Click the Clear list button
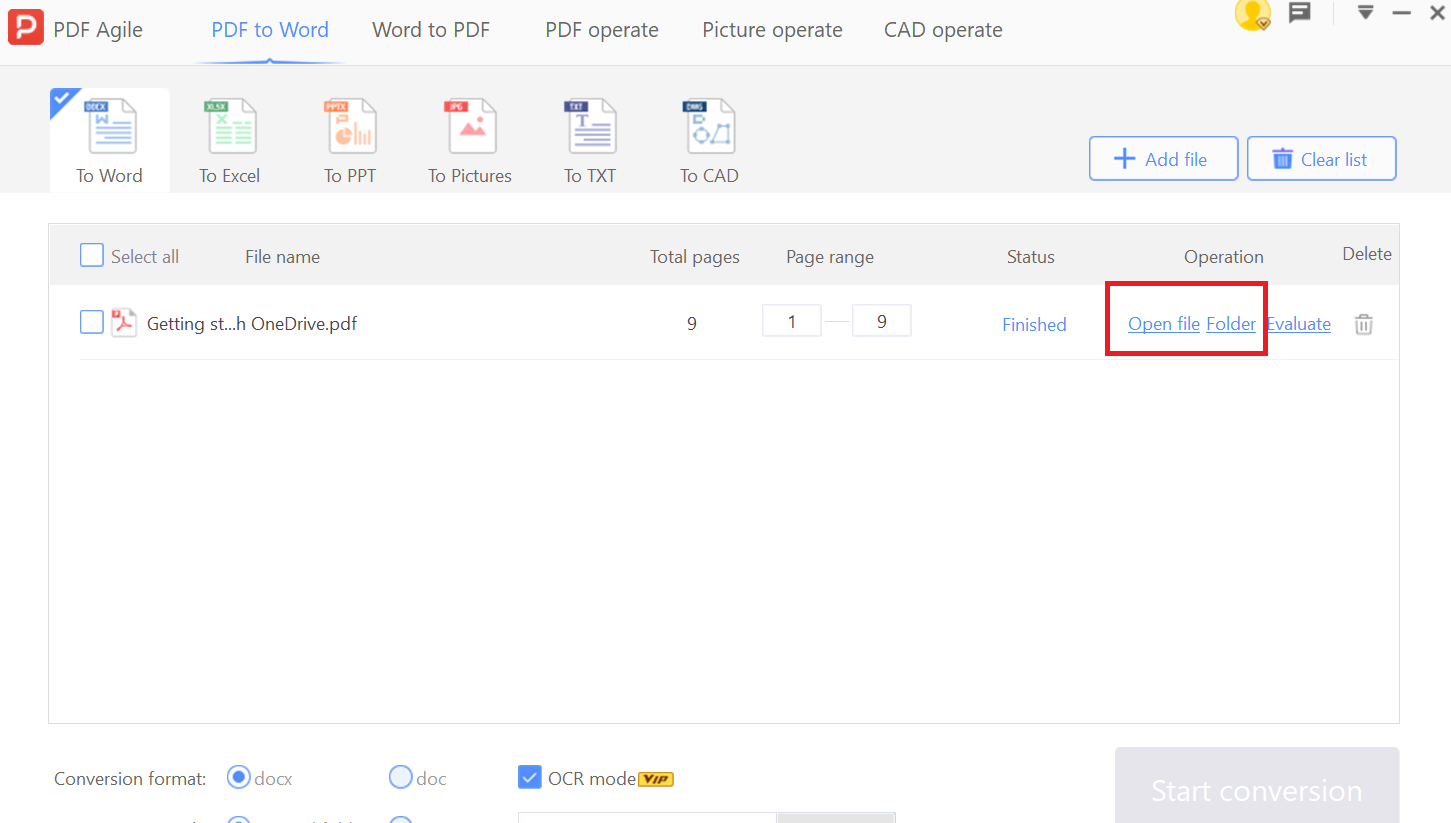The height and width of the screenshot is (823, 1451). click(1321, 159)
